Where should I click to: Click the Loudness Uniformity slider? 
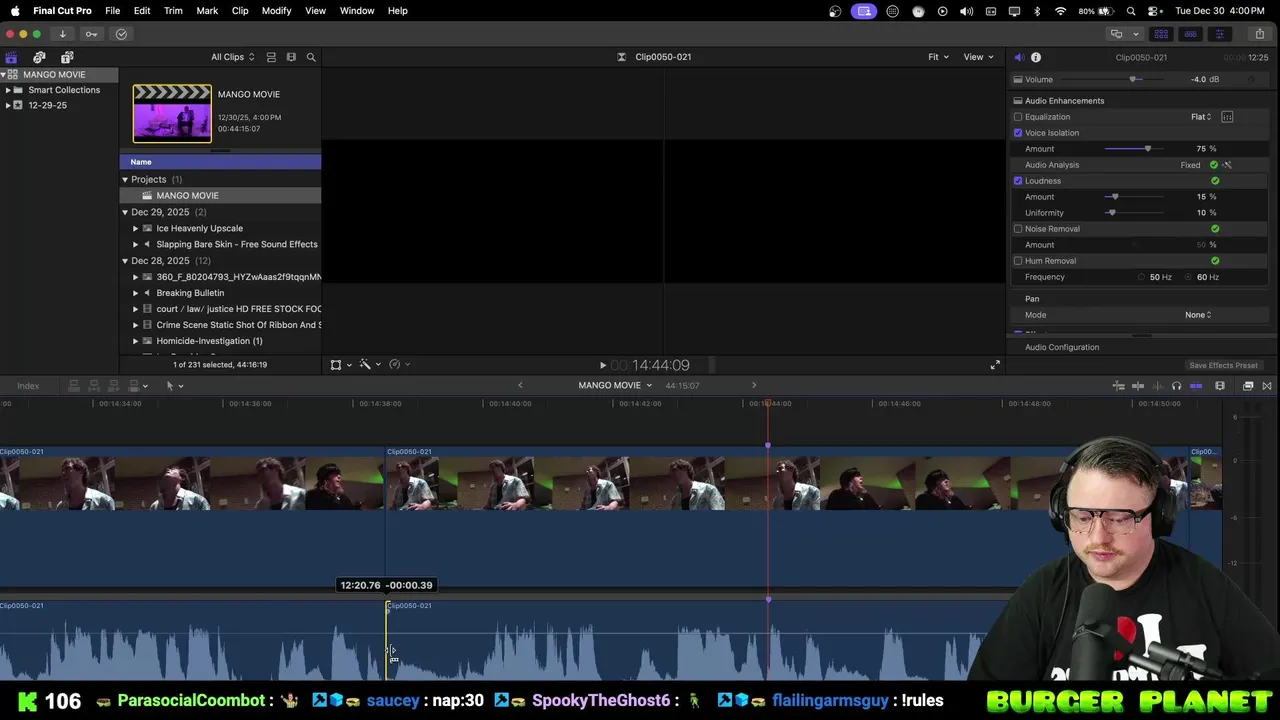click(1134, 213)
